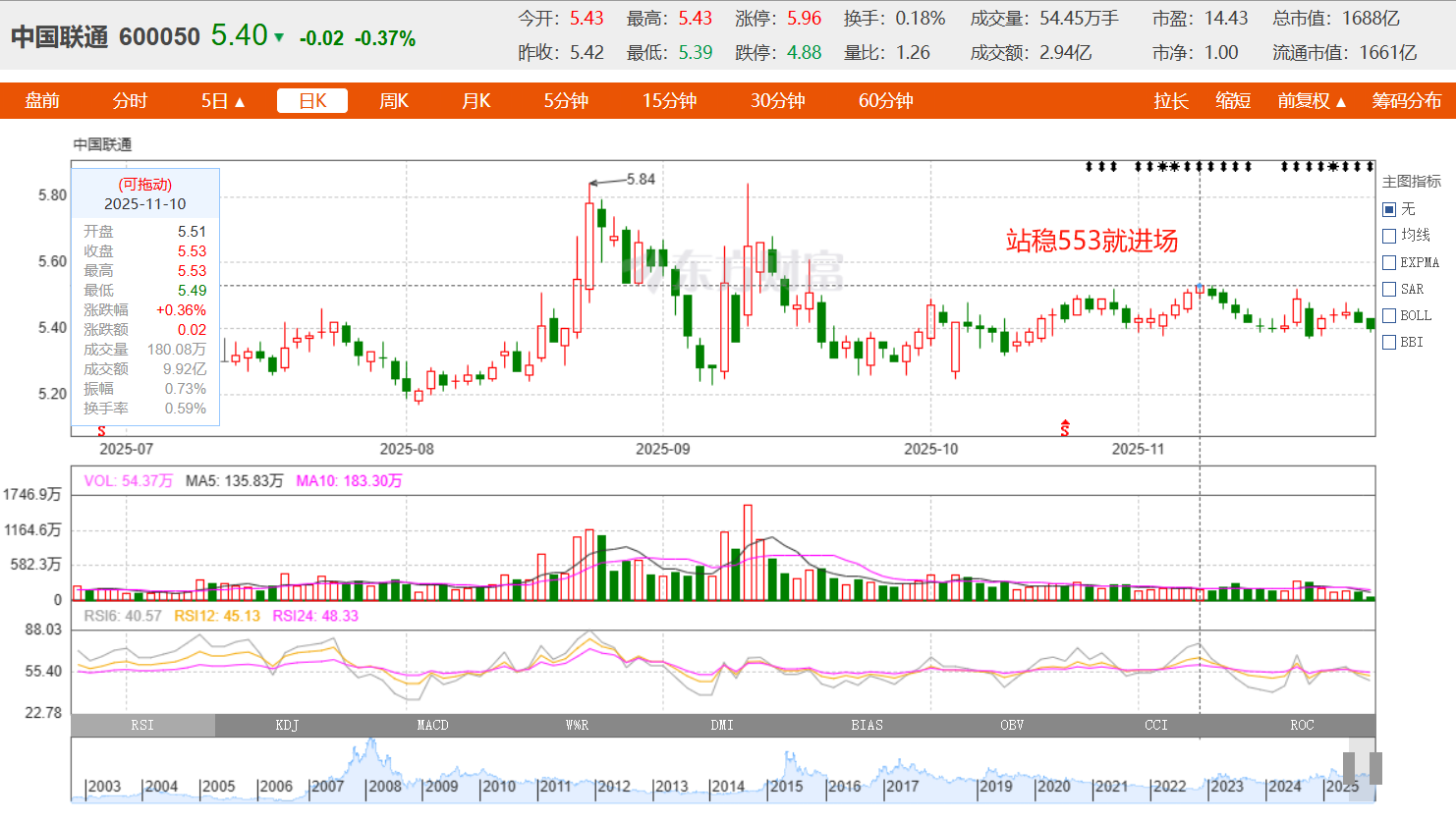Viewport: 1456px width, 822px height.
Task: Show the 60分钟 chart
Action: pyautogui.click(x=885, y=100)
